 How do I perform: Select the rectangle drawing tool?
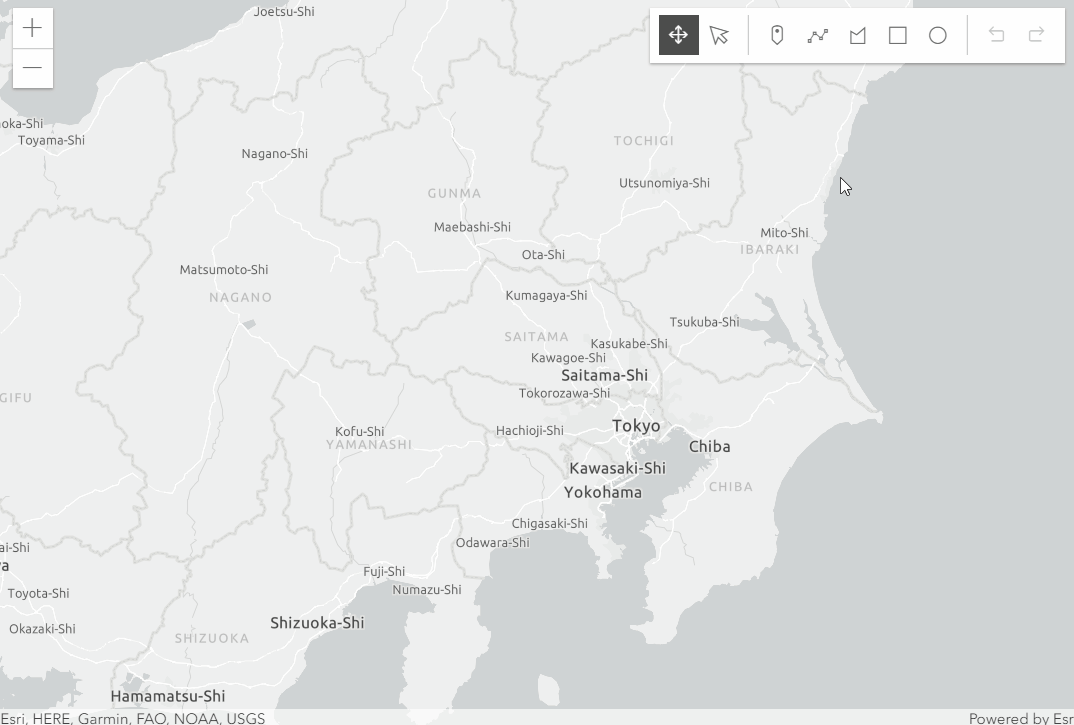click(897, 35)
